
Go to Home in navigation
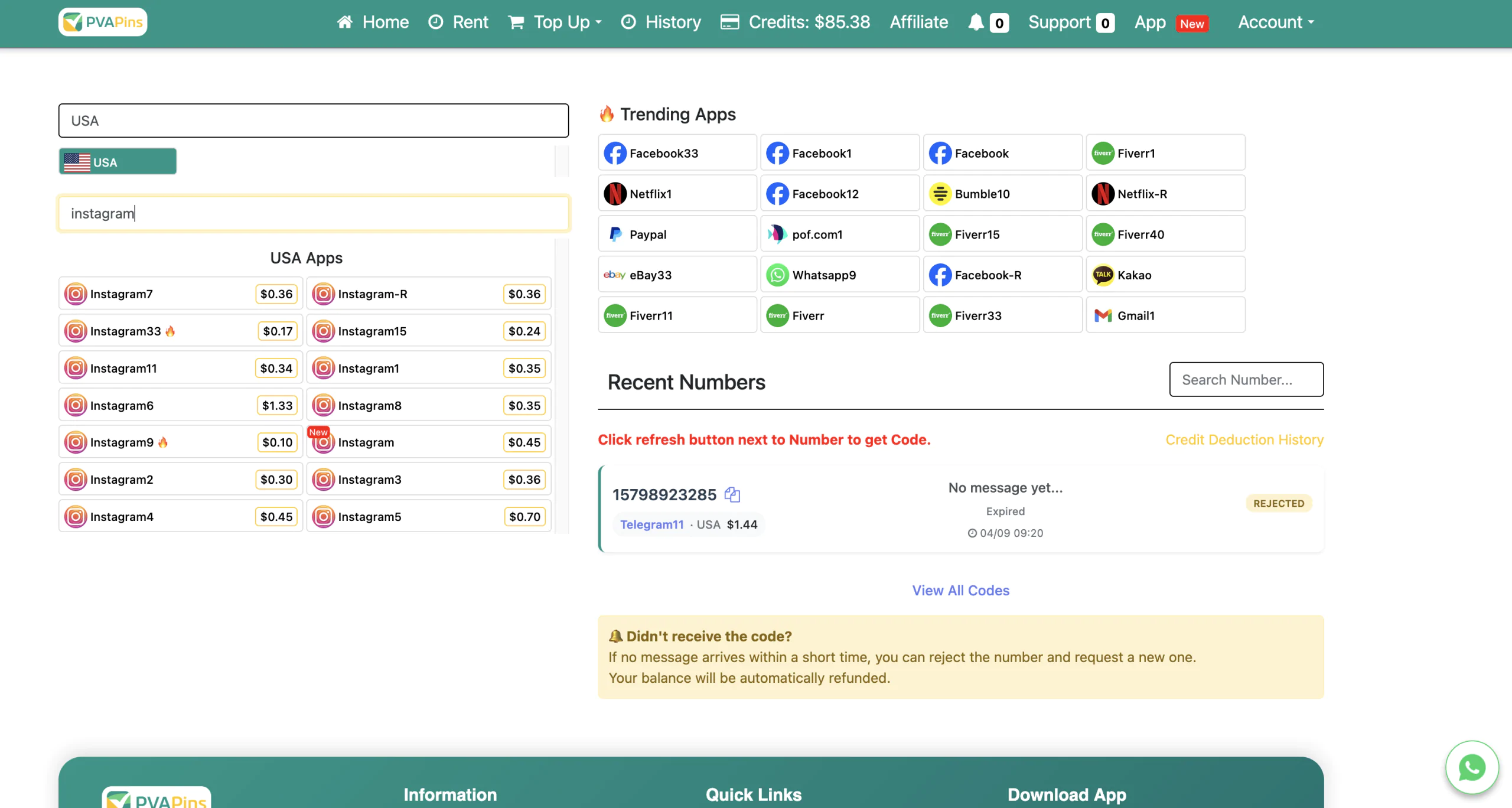tap(373, 22)
